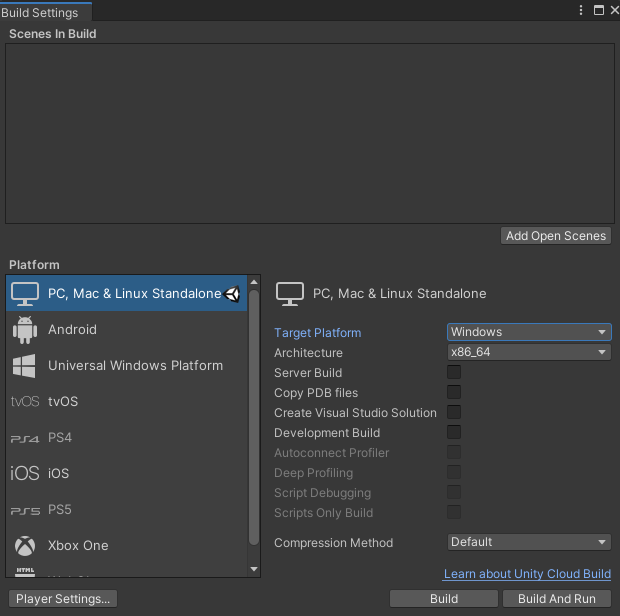620x616 pixels.
Task: Enable the Development Build checkbox
Action: [x=454, y=432]
